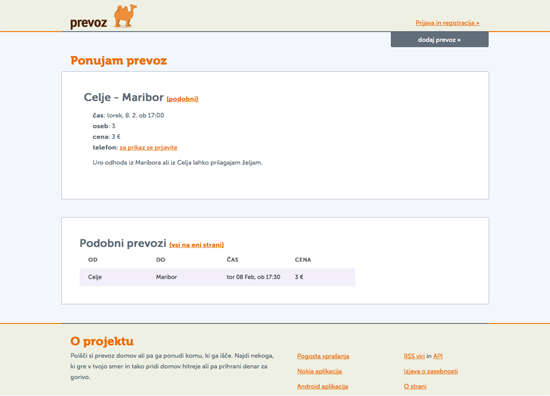The height and width of the screenshot is (396, 550).
Task: Click the cena: 3 € detail line
Action: tap(107, 137)
